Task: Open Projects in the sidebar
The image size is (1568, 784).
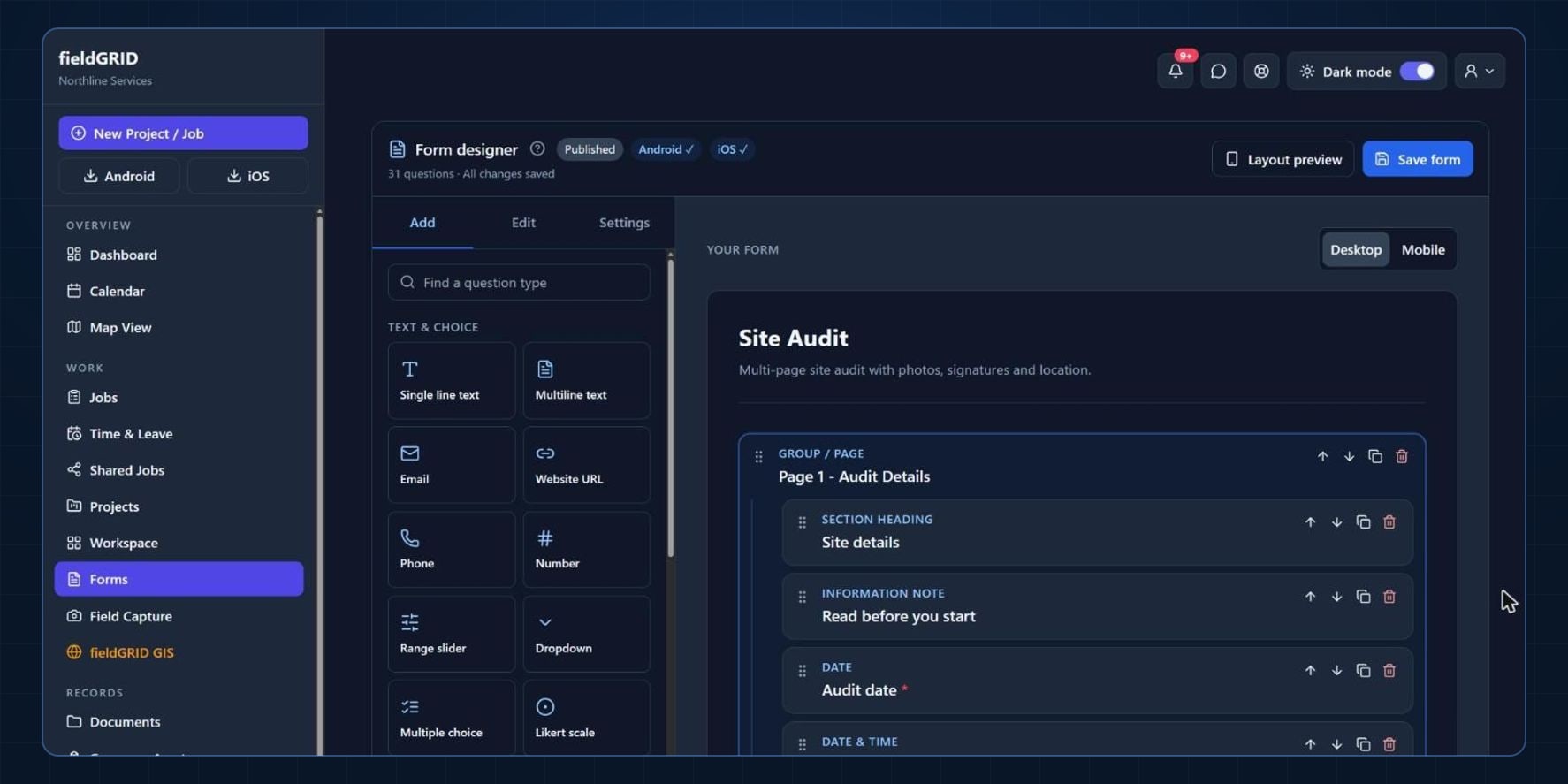Action: 179,506
